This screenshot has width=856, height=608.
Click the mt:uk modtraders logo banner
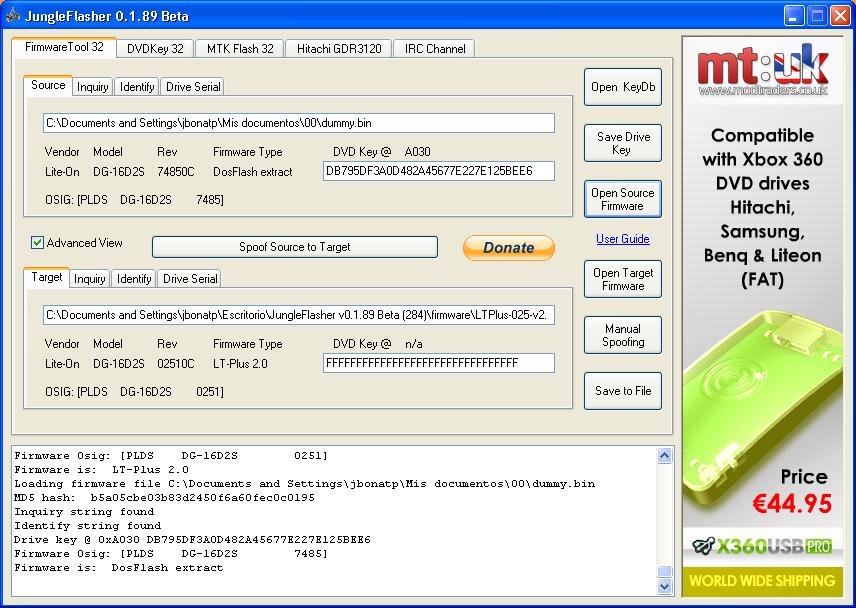pos(763,70)
